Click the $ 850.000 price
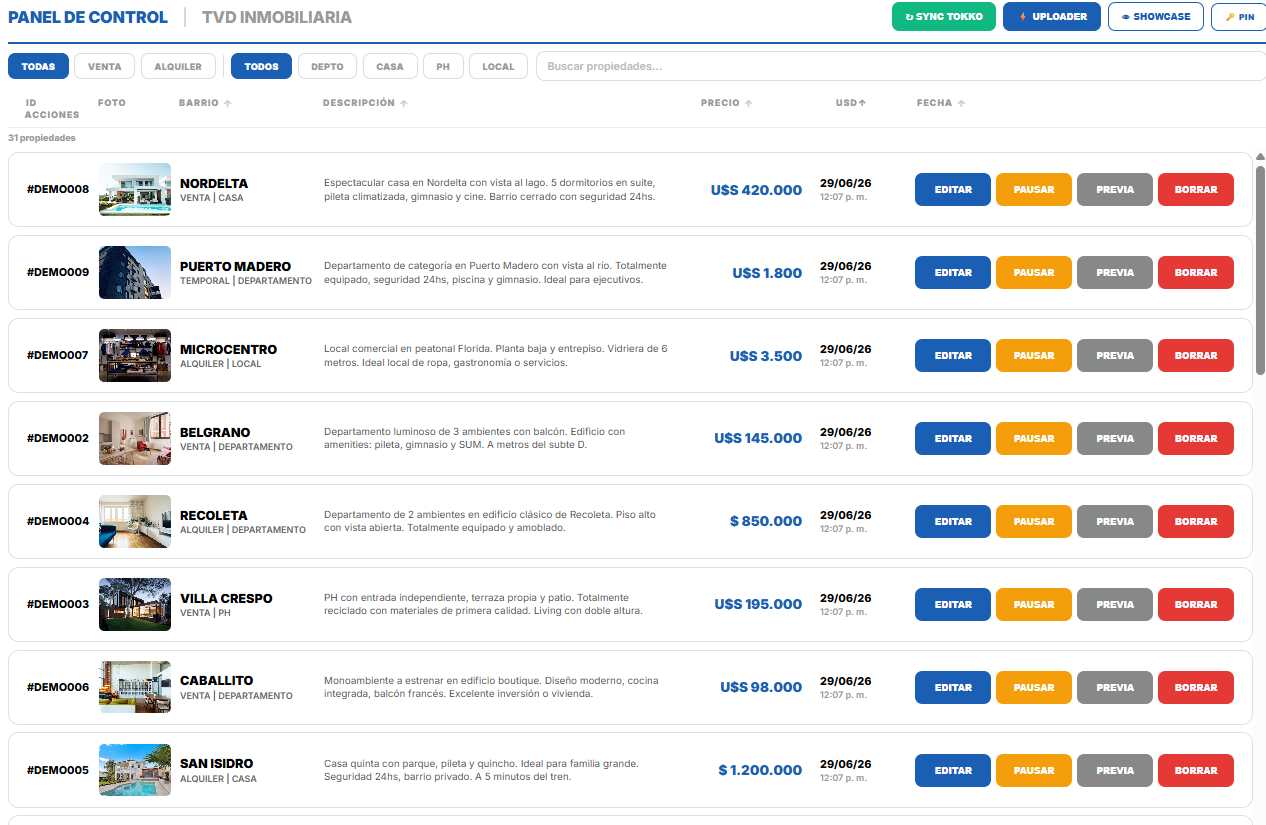The height and width of the screenshot is (825, 1266). [766, 522]
